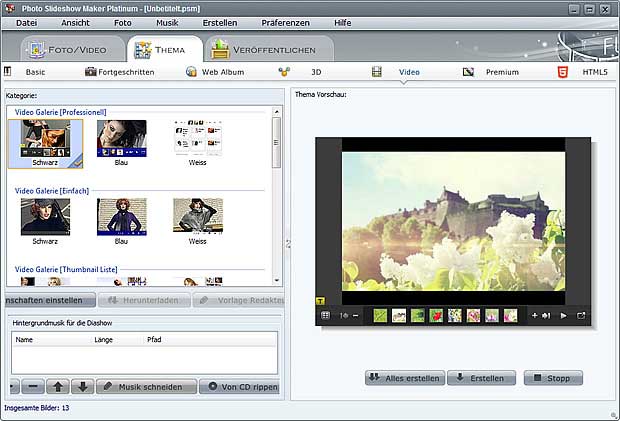
Task: Click the Alles erstellen button
Action: pyautogui.click(x=405, y=378)
